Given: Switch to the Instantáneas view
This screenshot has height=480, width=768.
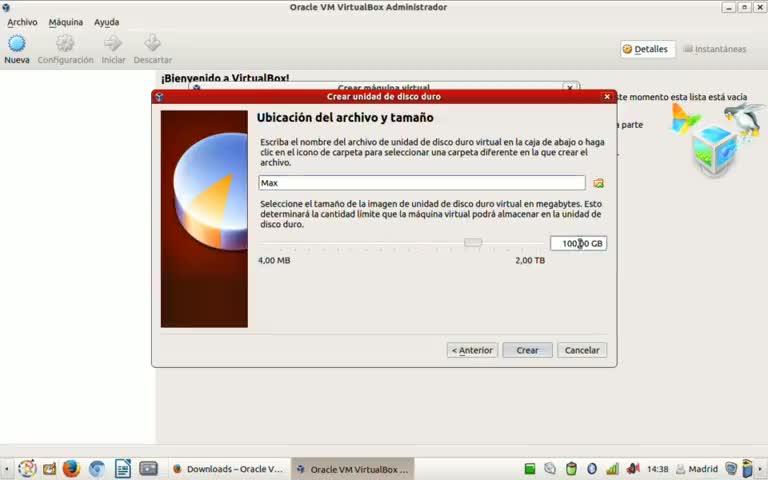Looking at the screenshot, I should pyautogui.click(x=715, y=49).
